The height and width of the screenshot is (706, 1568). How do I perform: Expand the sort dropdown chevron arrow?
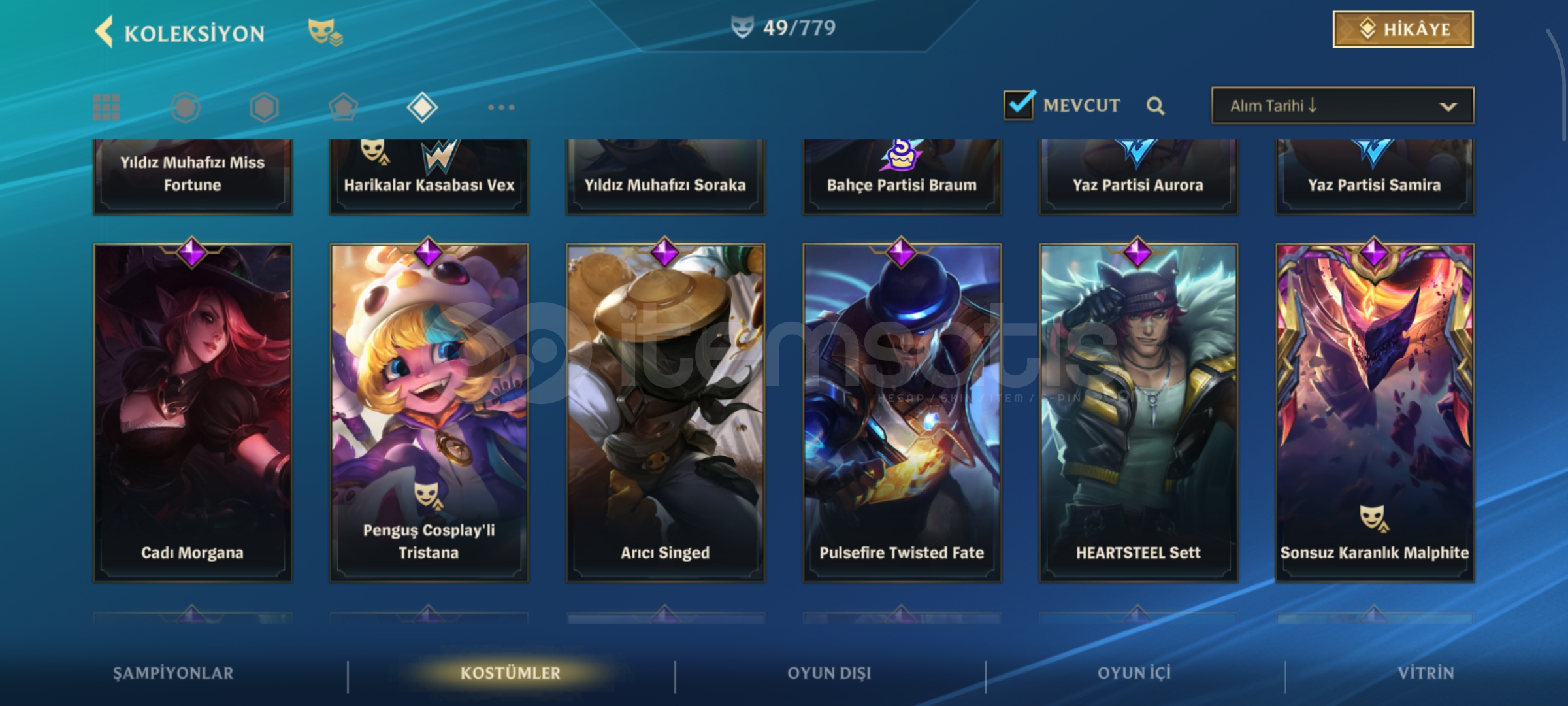pos(1448,107)
